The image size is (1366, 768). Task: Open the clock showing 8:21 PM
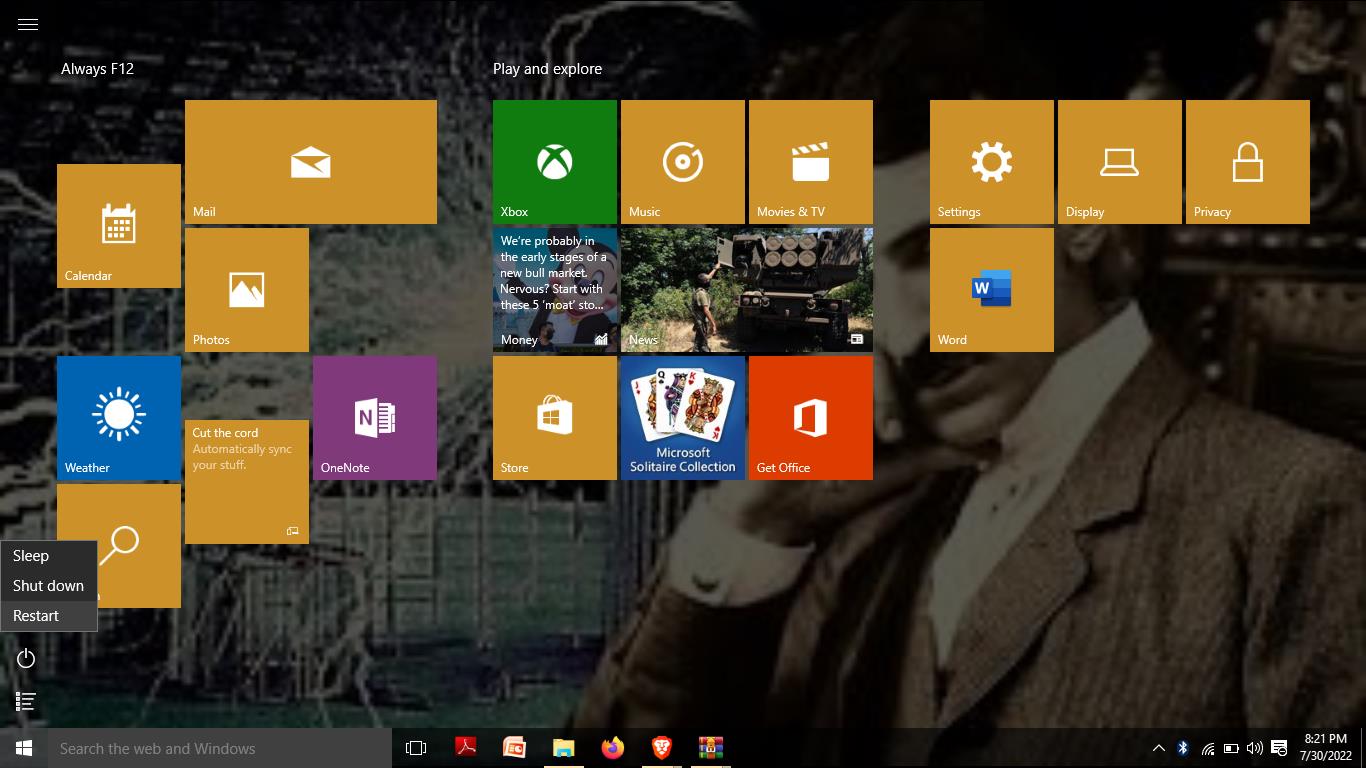click(1326, 748)
